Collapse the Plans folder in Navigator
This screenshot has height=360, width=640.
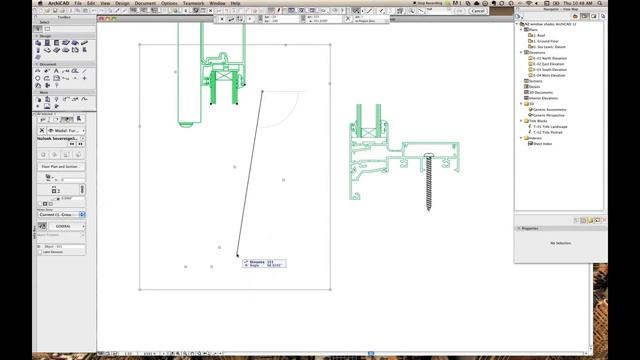tap(521, 29)
